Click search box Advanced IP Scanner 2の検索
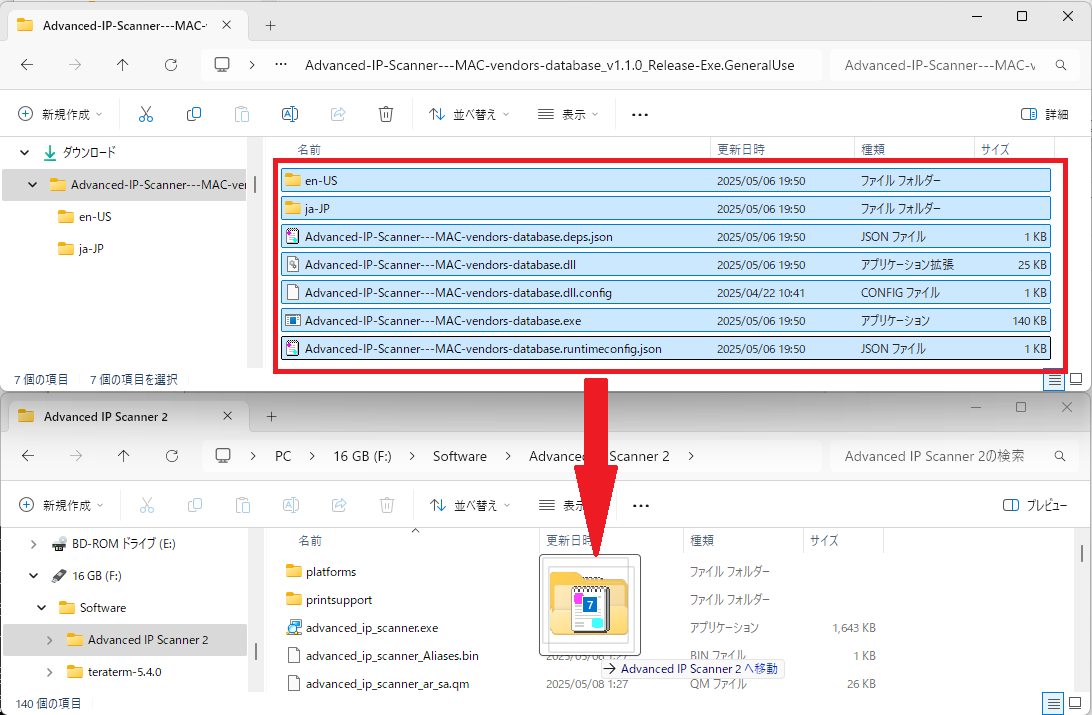1092x715 pixels. tap(956, 457)
